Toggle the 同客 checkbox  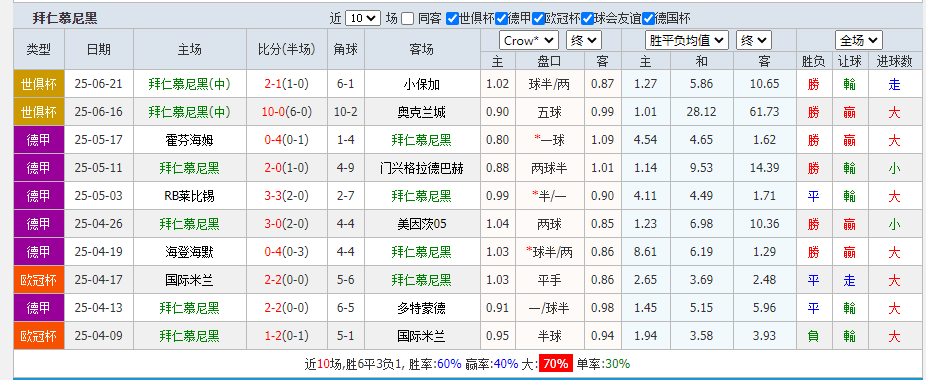[407, 18]
